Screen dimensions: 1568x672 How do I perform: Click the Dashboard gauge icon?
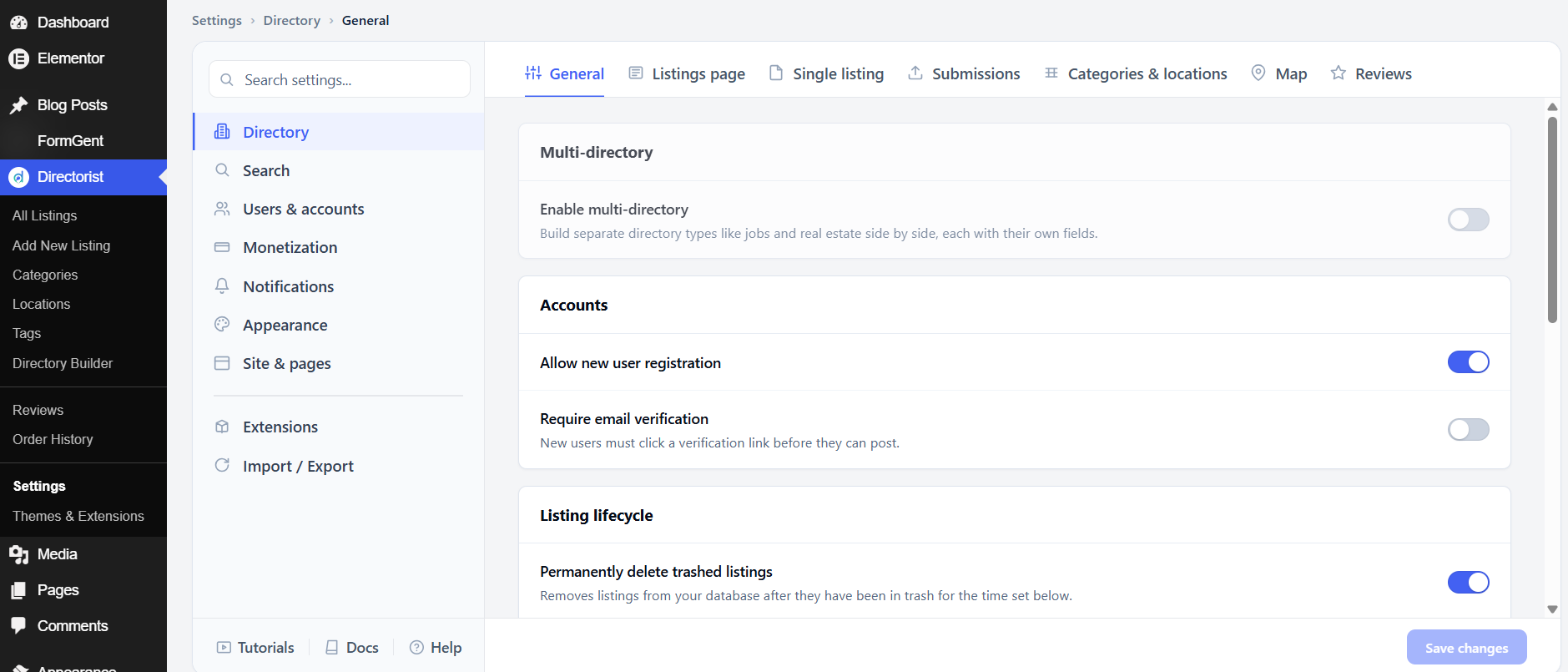click(x=18, y=23)
